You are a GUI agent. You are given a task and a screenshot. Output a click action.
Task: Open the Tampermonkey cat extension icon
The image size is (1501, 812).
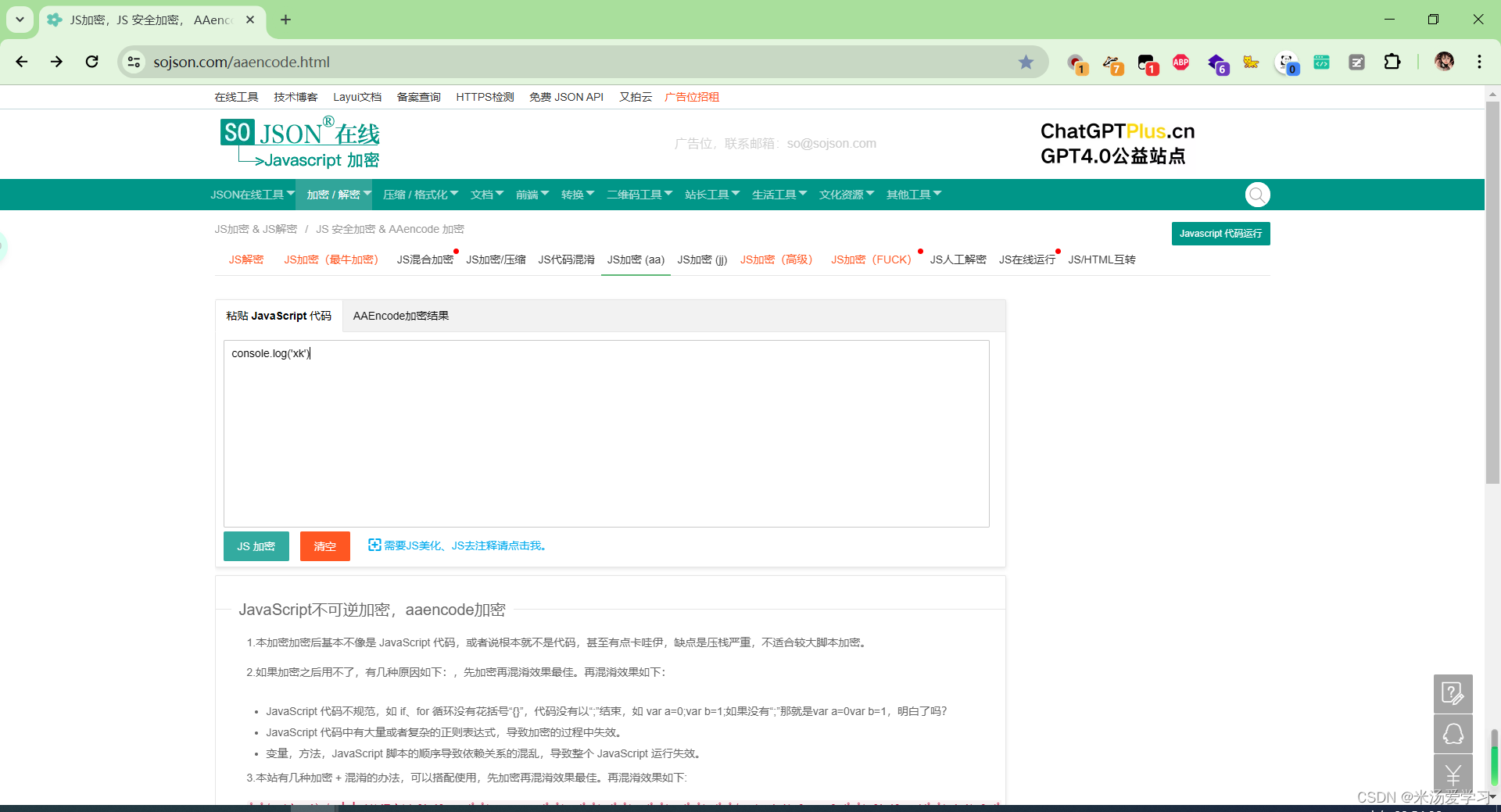tap(1250, 63)
